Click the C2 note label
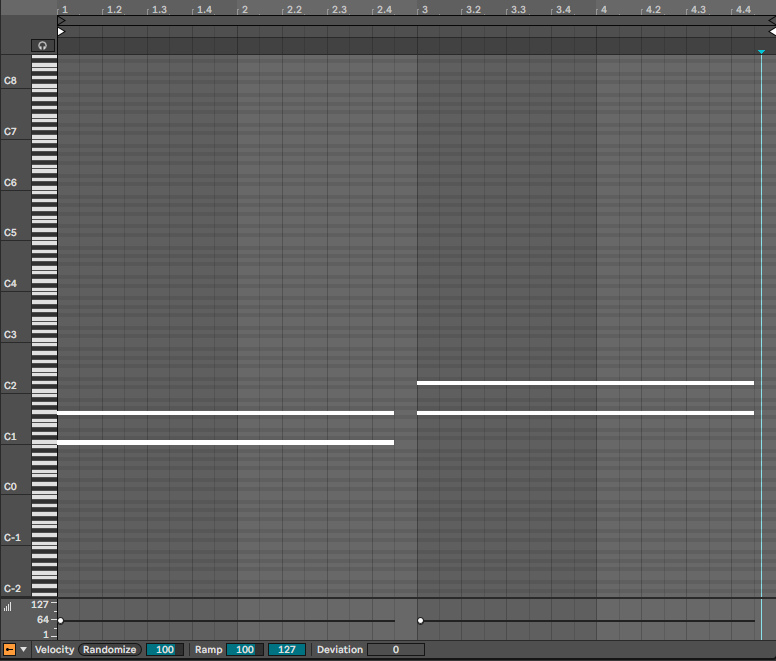 (x=10, y=385)
